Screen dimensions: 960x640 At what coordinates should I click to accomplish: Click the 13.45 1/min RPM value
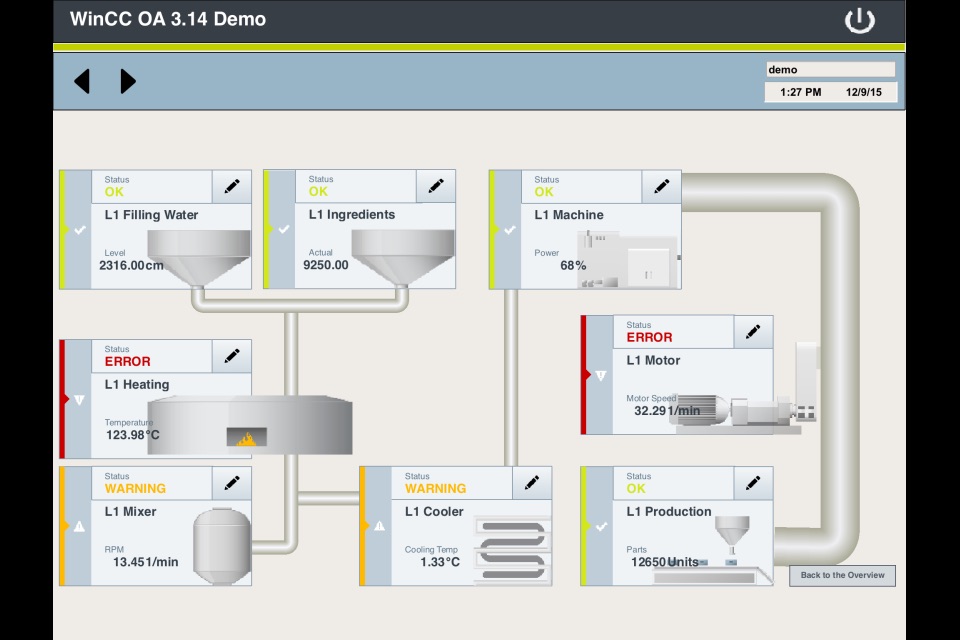pos(146,562)
